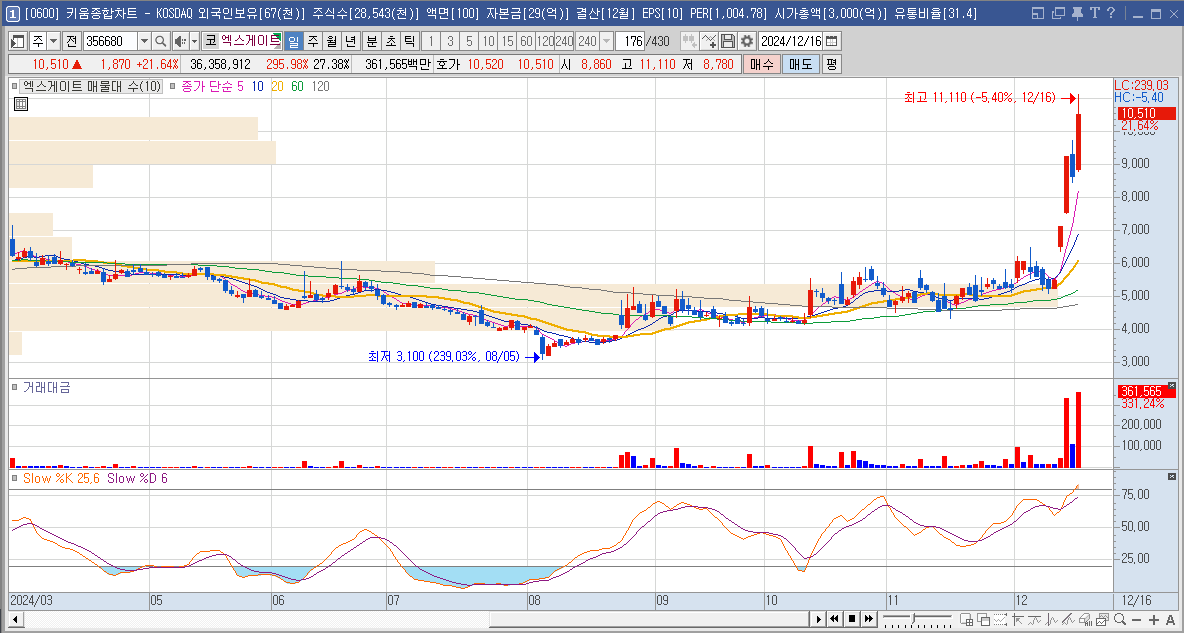1184x633 pixels.
Task: Click the 평 button
Action: (x=831, y=64)
